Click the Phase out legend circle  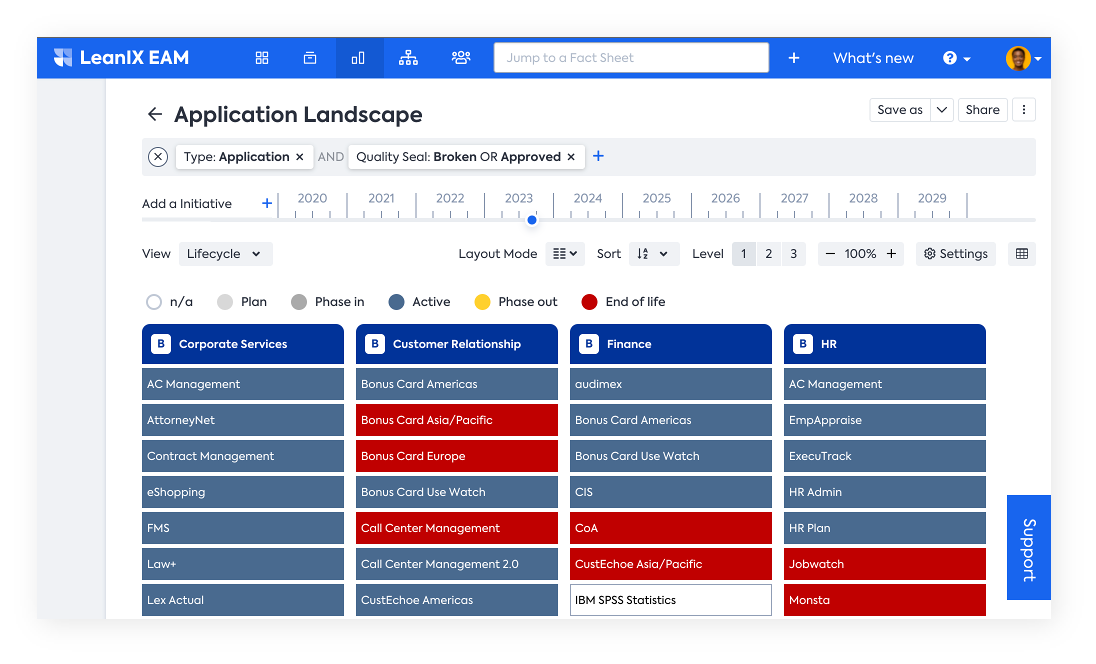tap(482, 302)
